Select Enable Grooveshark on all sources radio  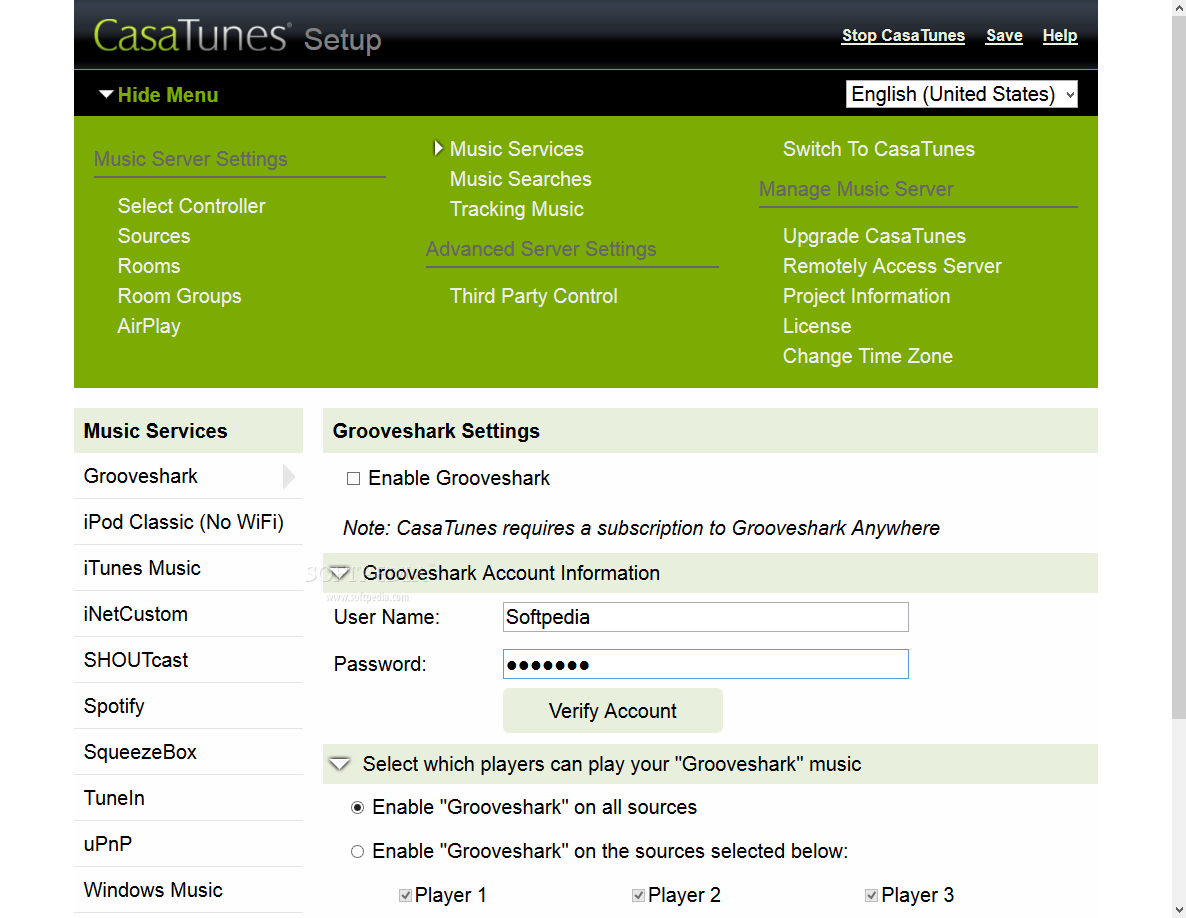point(358,808)
